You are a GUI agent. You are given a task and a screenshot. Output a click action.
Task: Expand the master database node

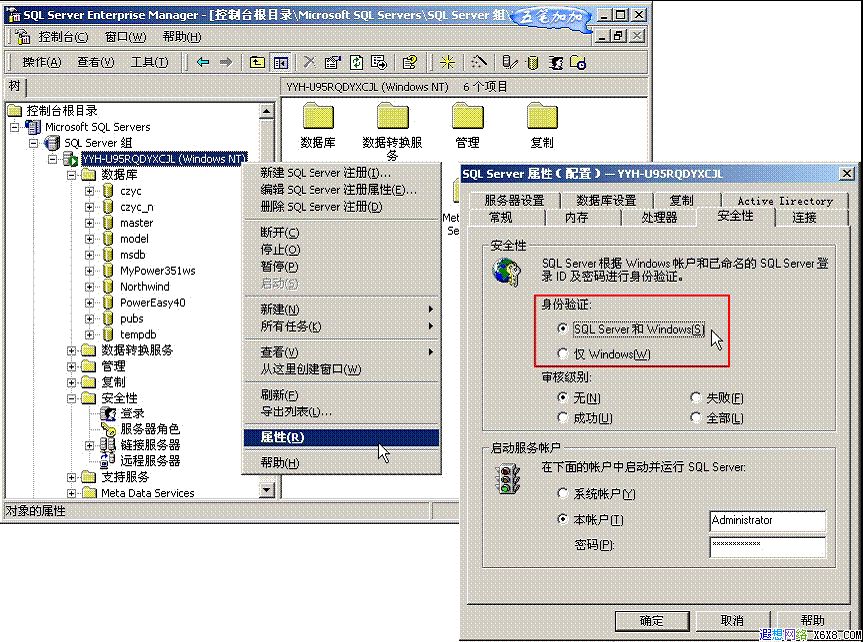tap(90, 223)
